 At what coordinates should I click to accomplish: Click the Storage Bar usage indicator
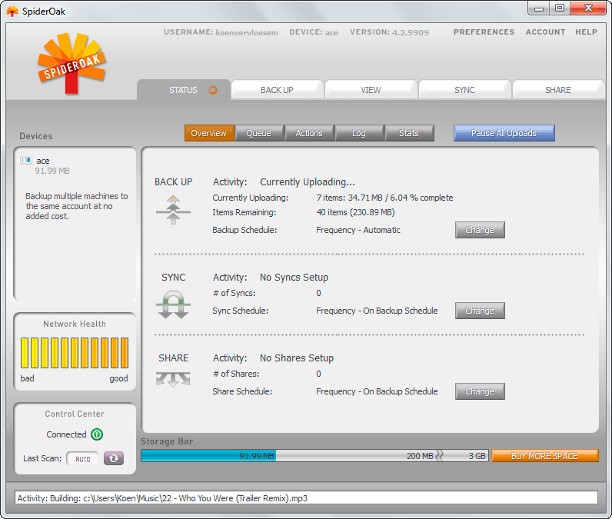pos(314,456)
